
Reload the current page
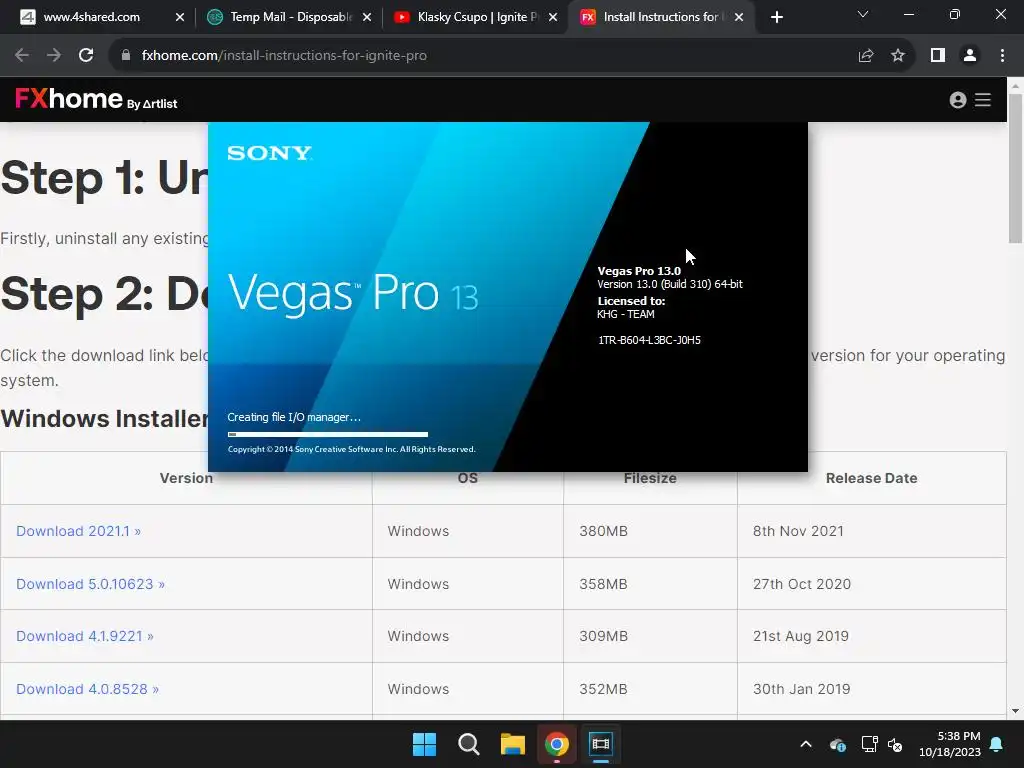(86, 56)
